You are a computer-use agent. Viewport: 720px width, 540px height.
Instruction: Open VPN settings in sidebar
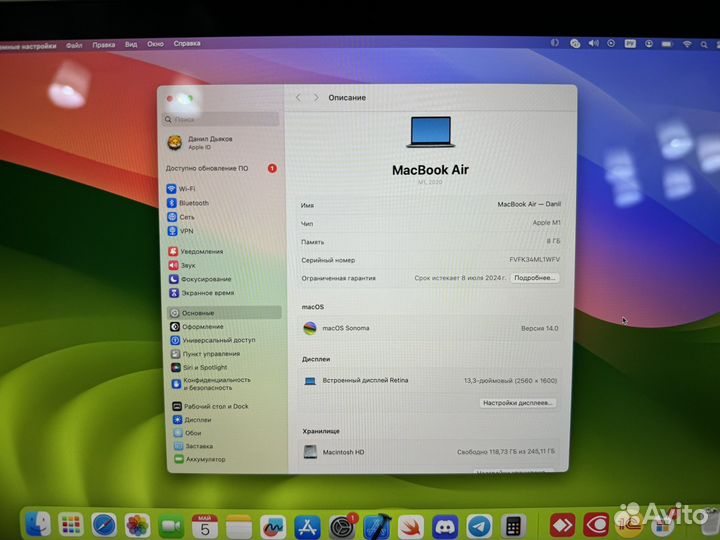(x=180, y=231)
